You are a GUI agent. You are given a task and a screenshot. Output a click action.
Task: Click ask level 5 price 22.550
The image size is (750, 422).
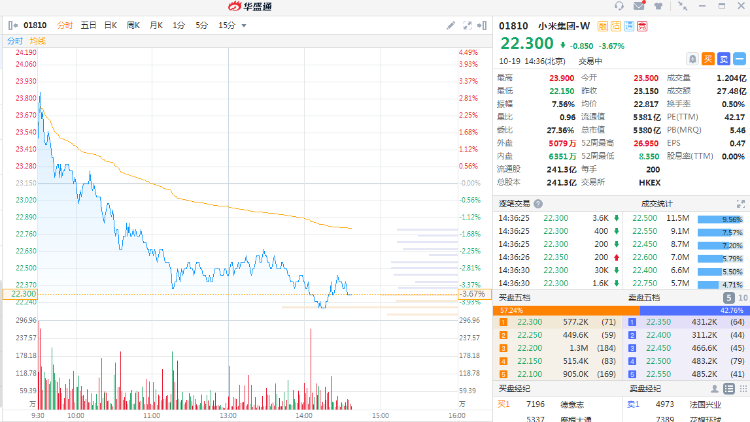tap(659, 374)
